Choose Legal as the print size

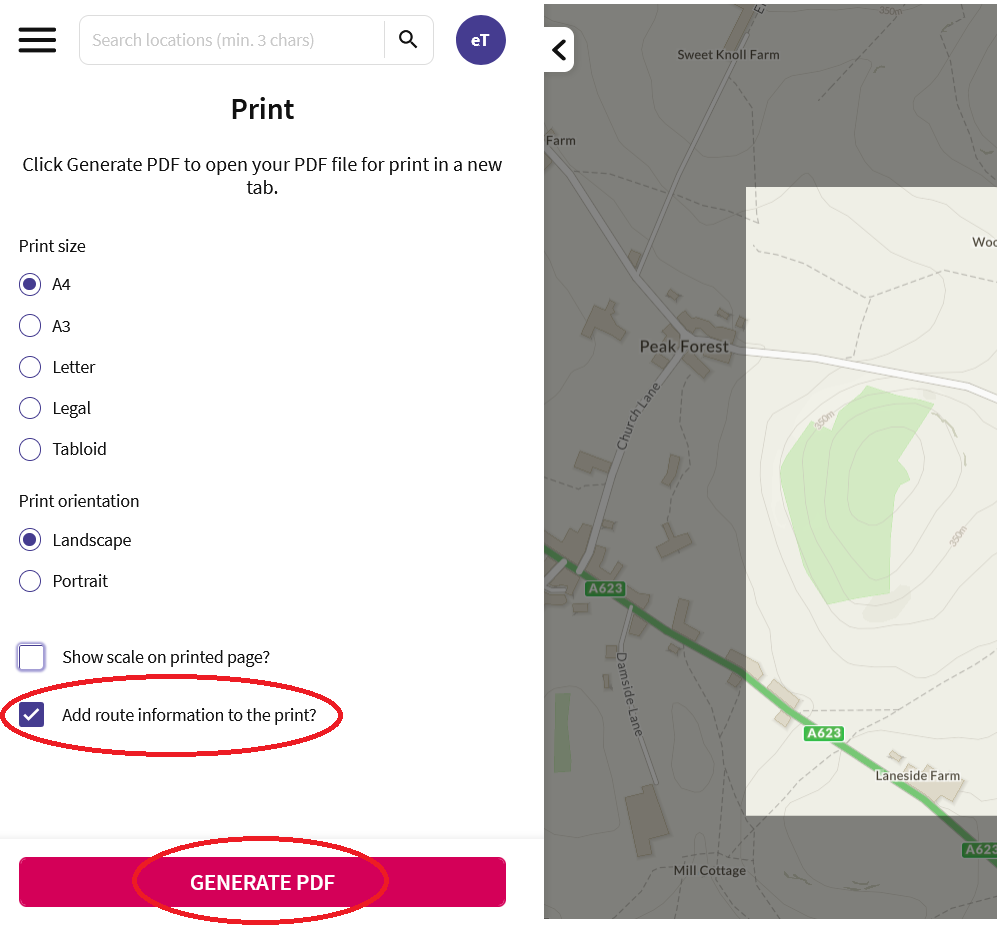[x=29, y=407]
